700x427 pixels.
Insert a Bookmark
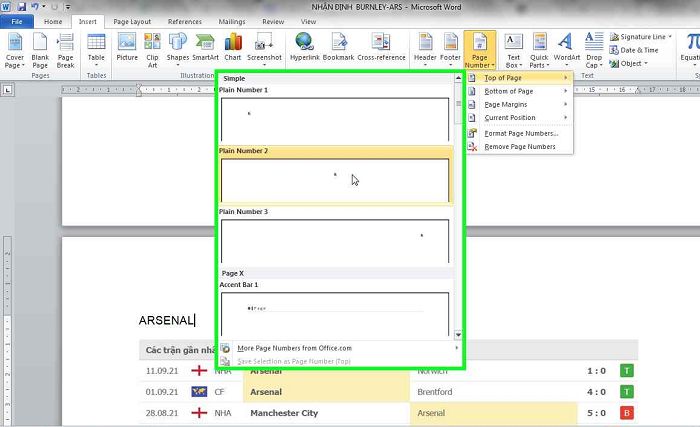[338, 47]
